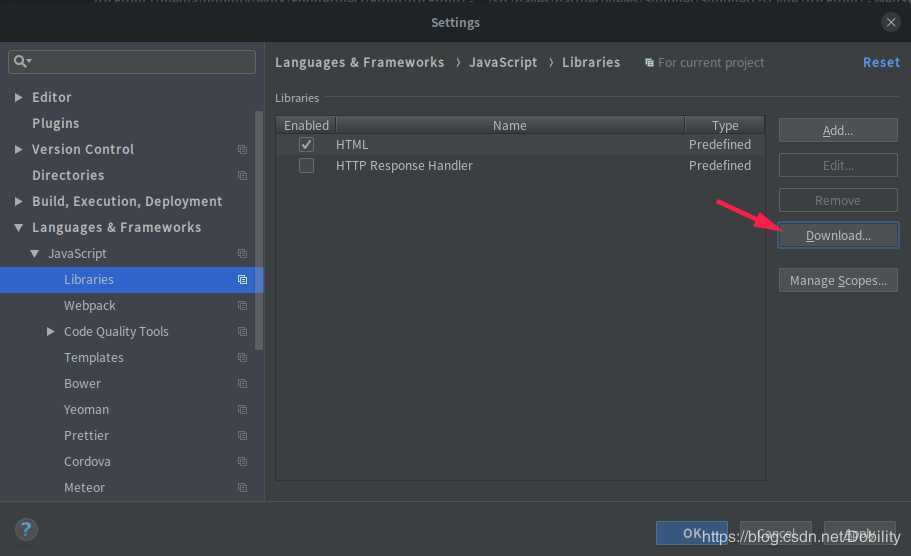The width and height of the screenshot is (911, 556).
Task: Select the HTML library row name
Action: pyautogui.click(x=352, y=144)
